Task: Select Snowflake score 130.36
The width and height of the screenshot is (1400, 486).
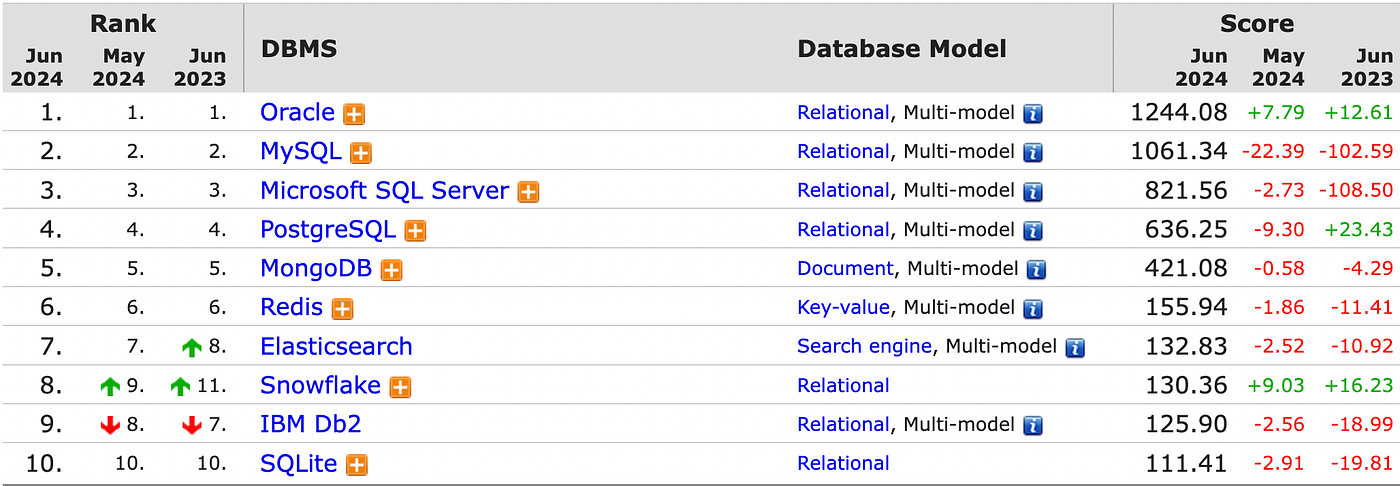Action: click(x=1186, y=386)
